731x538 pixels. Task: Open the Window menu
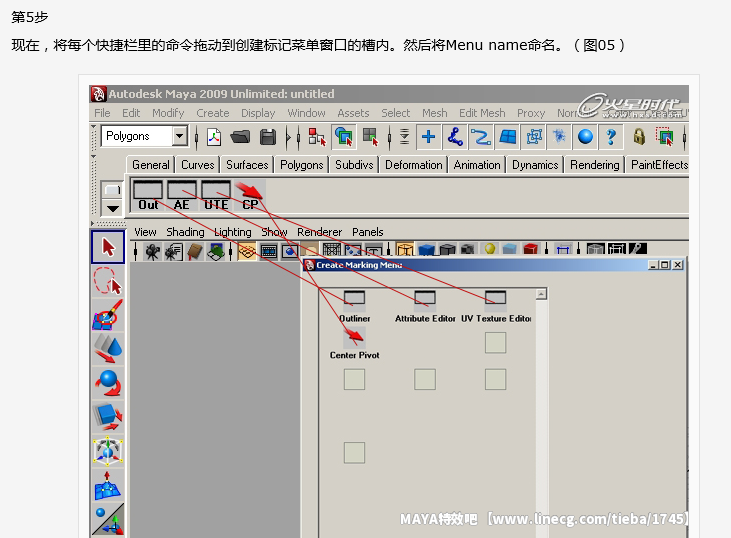point(306,113)
